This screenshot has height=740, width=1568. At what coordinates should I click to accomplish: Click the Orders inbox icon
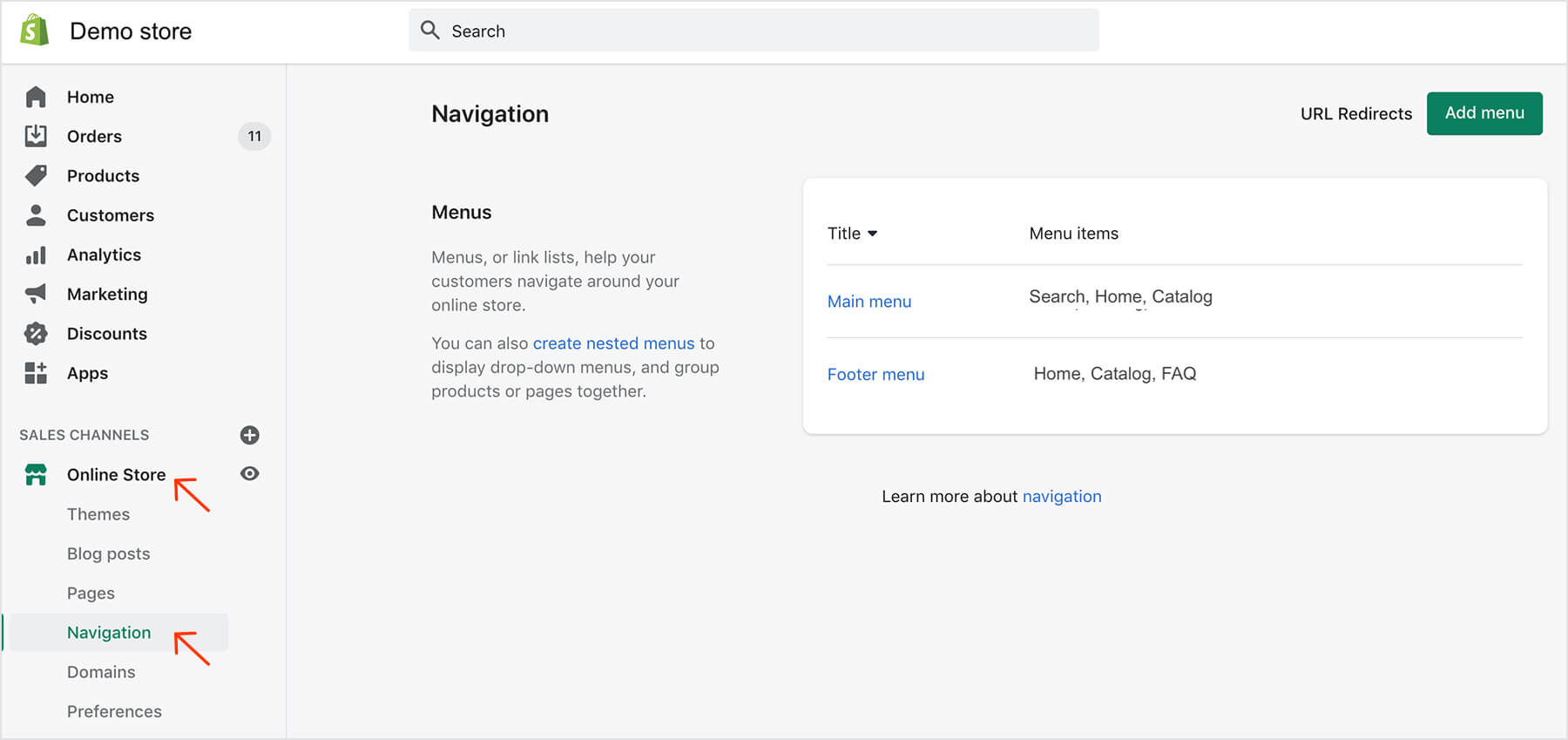(x=36, y=136)
